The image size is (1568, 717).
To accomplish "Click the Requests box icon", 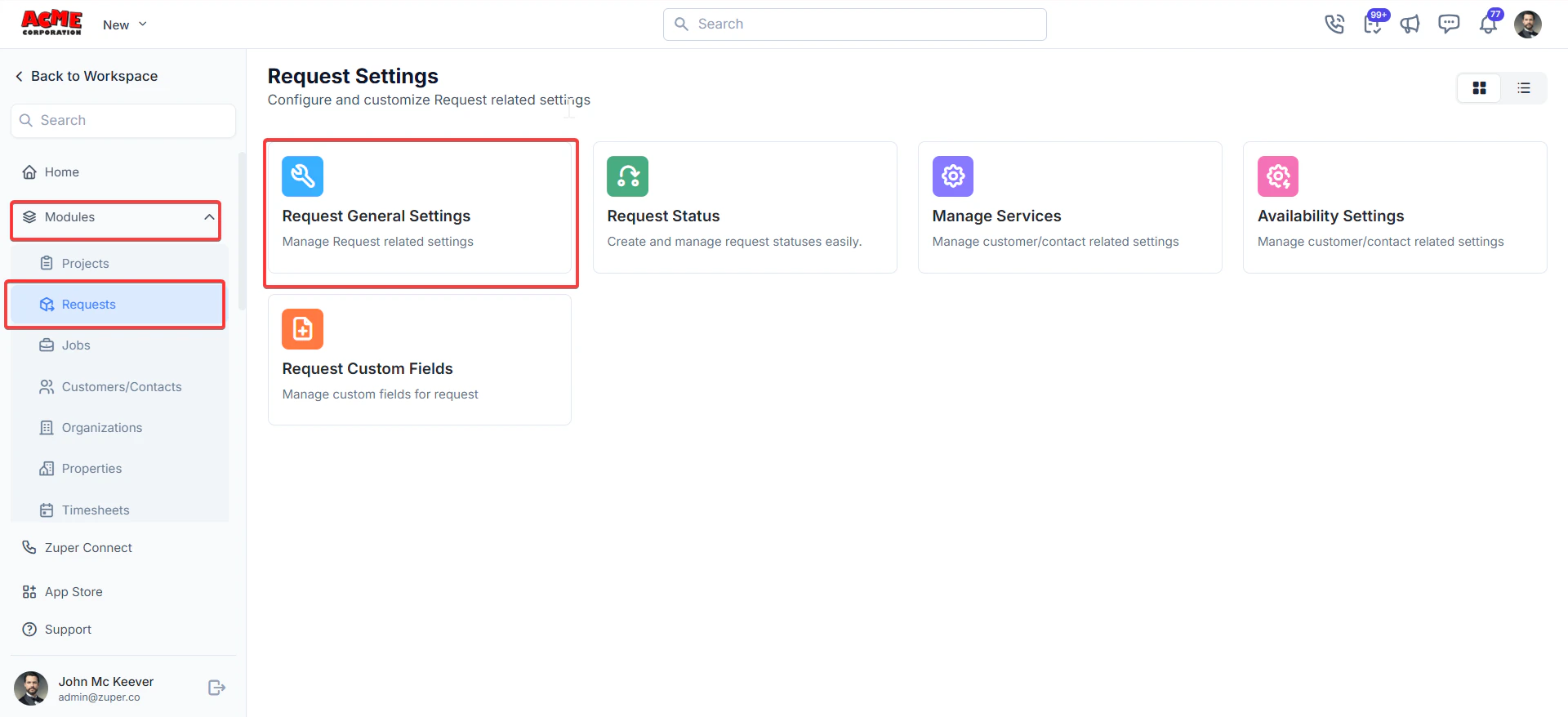I will point(47,305).
